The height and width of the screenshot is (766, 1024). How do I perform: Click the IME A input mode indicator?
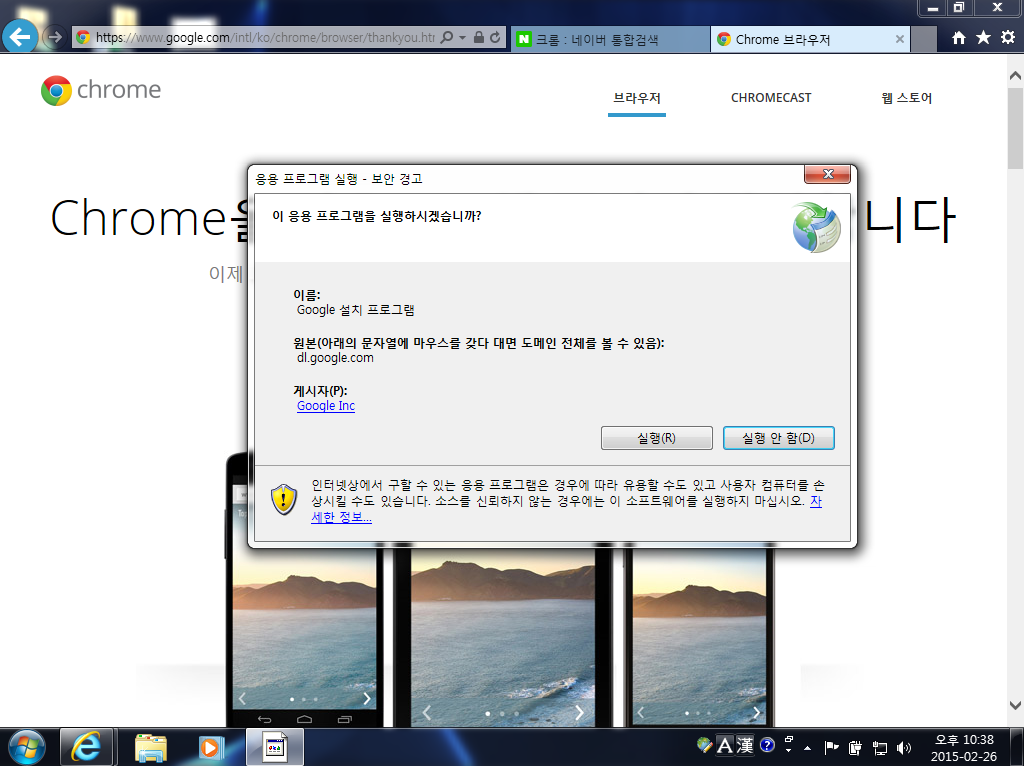[724, 745]
